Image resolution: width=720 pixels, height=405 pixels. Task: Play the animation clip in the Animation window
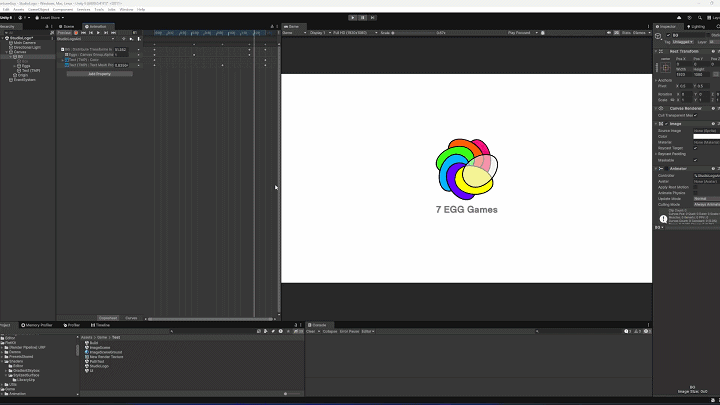(x=98, y=33)
